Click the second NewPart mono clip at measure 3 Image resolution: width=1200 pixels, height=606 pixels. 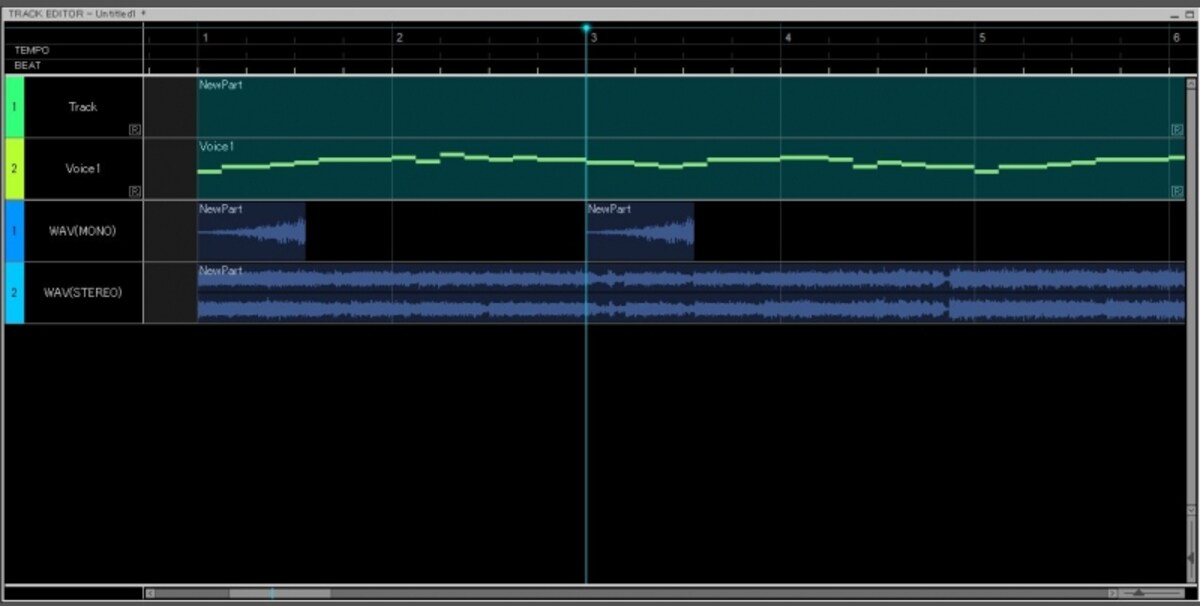(x=640, y=231)
